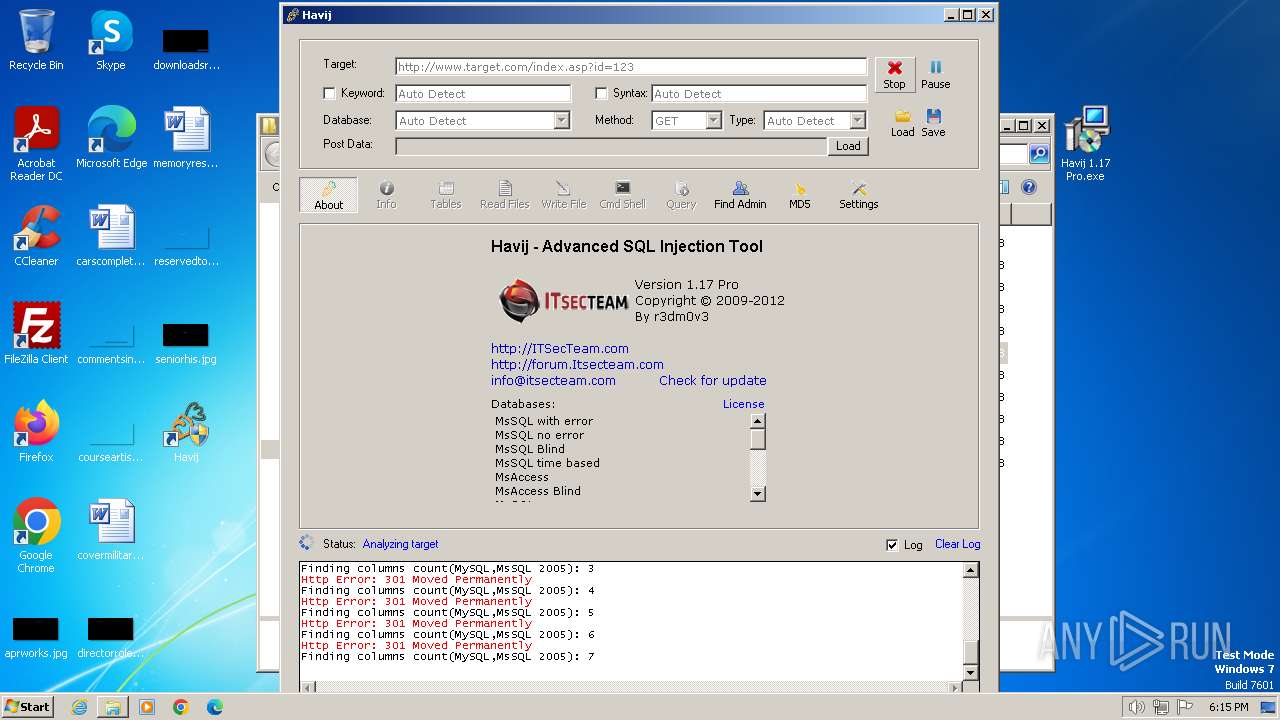Pause the running analysis
Viewport: 1280px width, 720px height.
[x=935, y=74]
